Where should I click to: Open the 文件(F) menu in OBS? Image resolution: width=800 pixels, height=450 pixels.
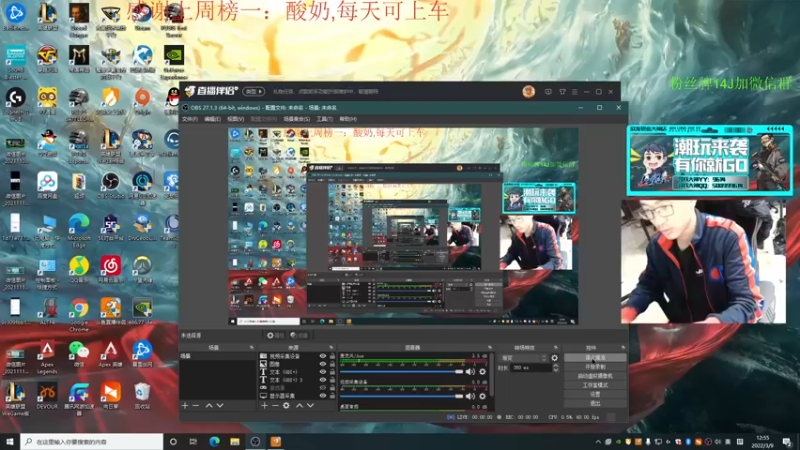pyautogui.click(x=189, y=119)
